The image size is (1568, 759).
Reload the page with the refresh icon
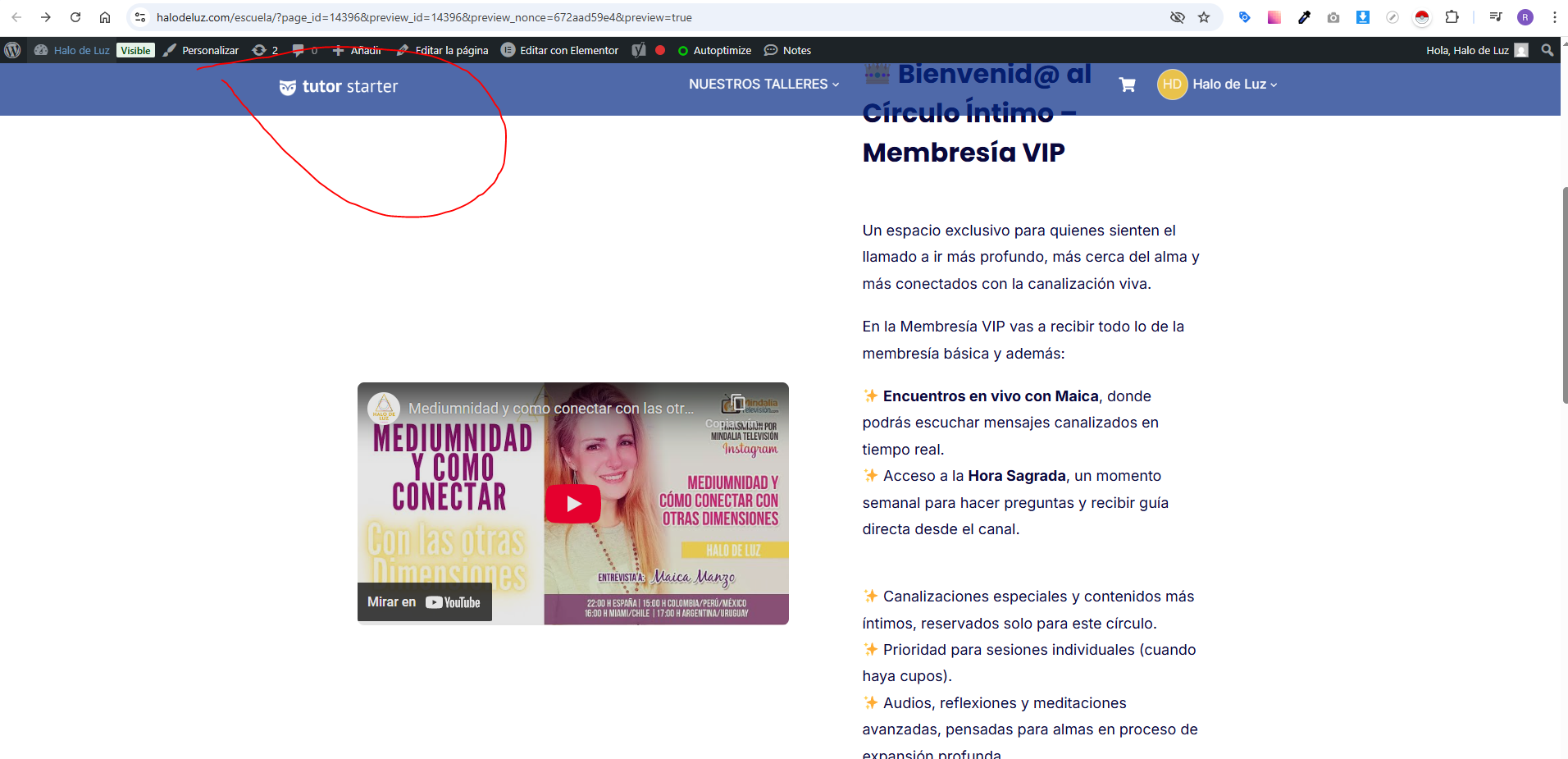(x=75, y=17)
